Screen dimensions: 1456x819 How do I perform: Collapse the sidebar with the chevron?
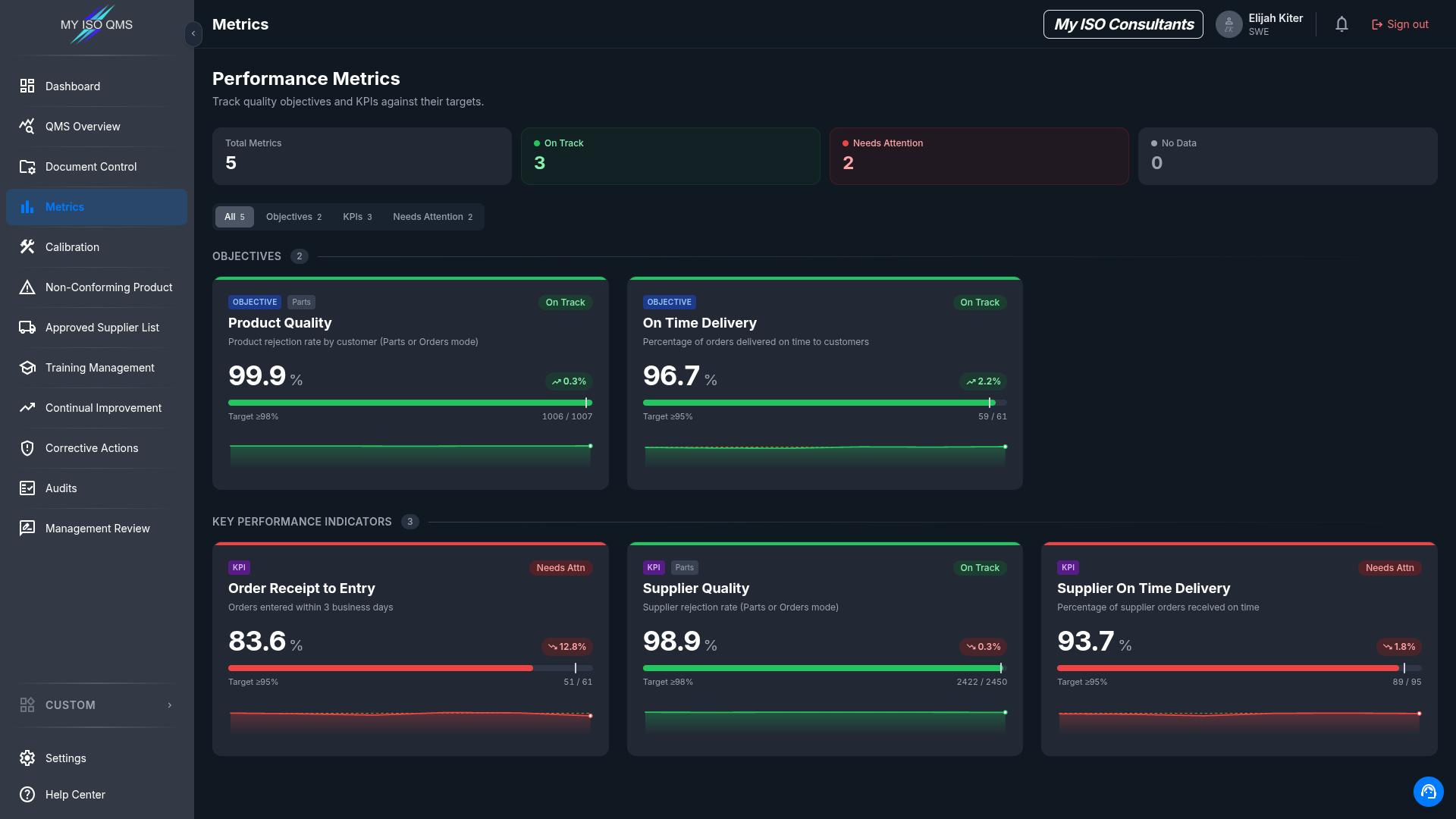coord(193,33)
